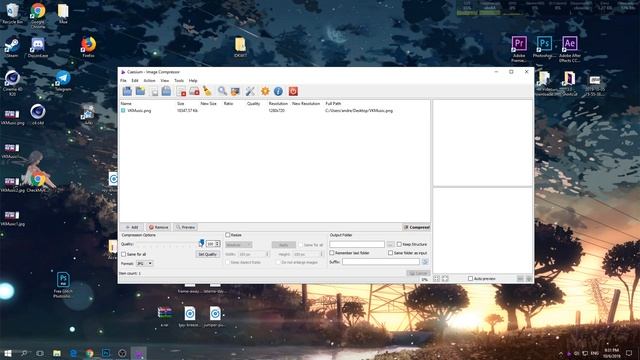
Task: Open the Edit menu
Action: click(x=135, y=81)
